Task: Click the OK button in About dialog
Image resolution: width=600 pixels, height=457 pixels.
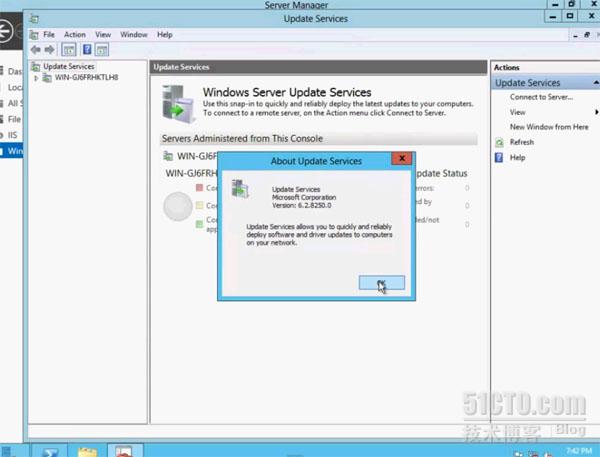Action: click(x=382, y=283)
